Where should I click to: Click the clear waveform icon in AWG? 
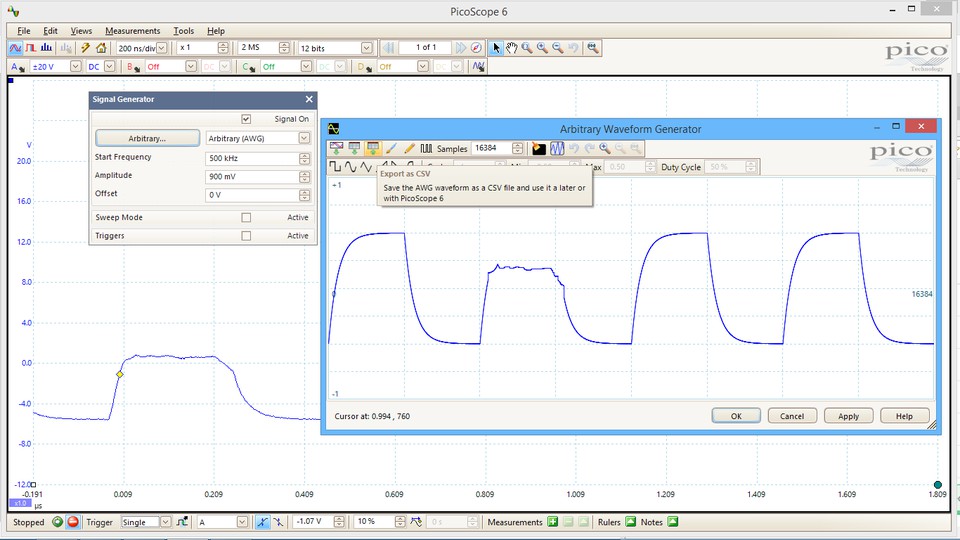(x=539, y=148)
